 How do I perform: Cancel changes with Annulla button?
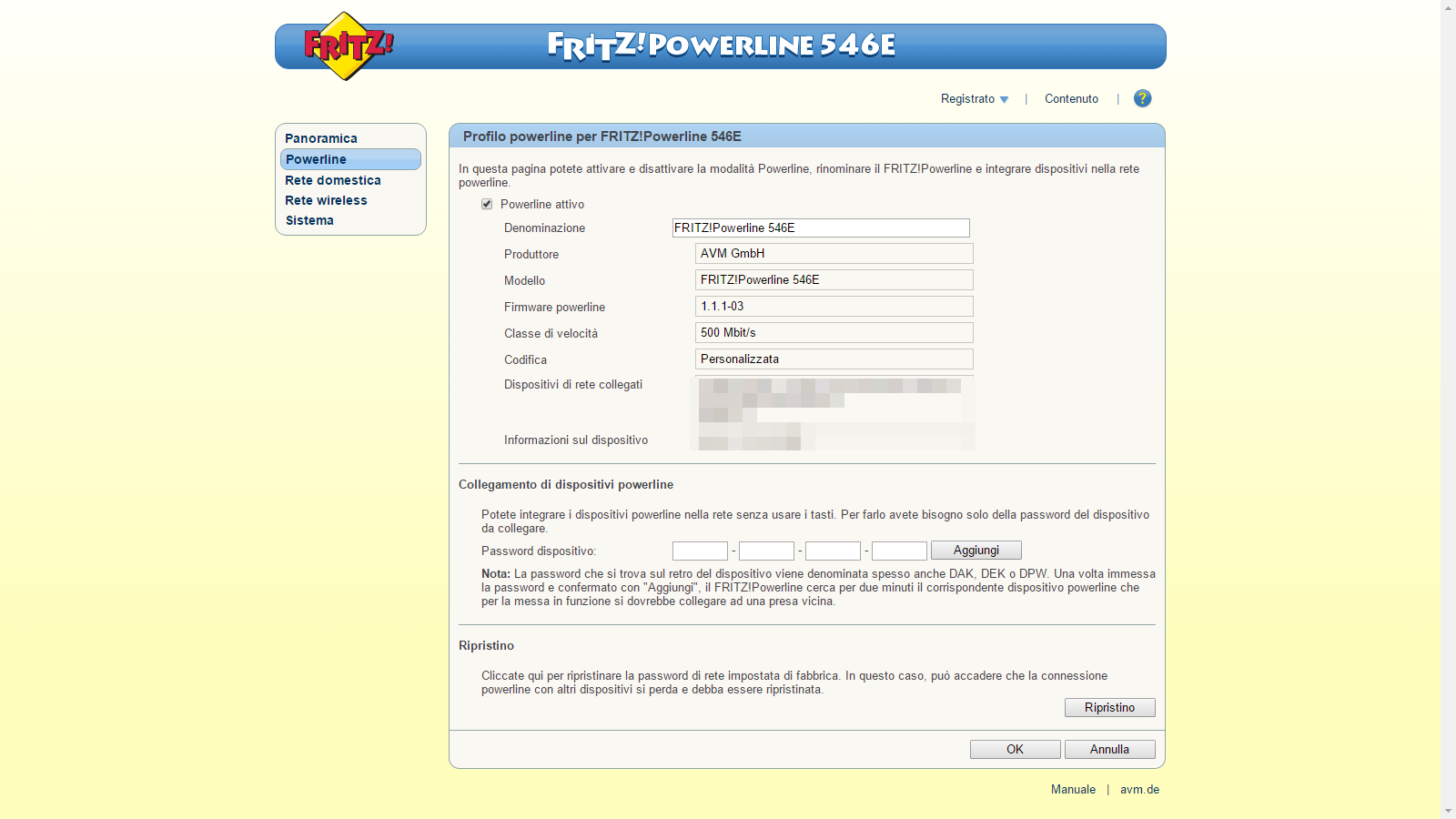[x=1109, y=749]
